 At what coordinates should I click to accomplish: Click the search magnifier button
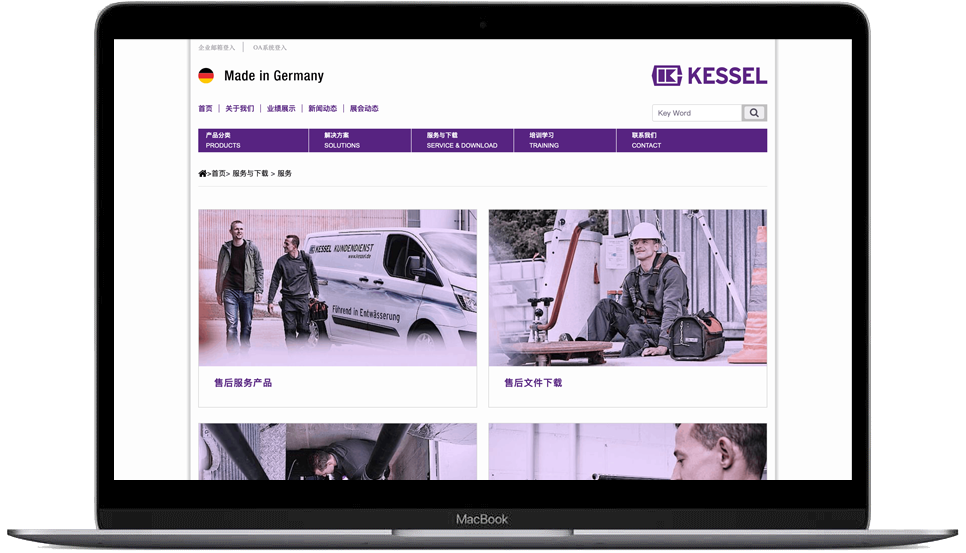click(x=754, y=113)
